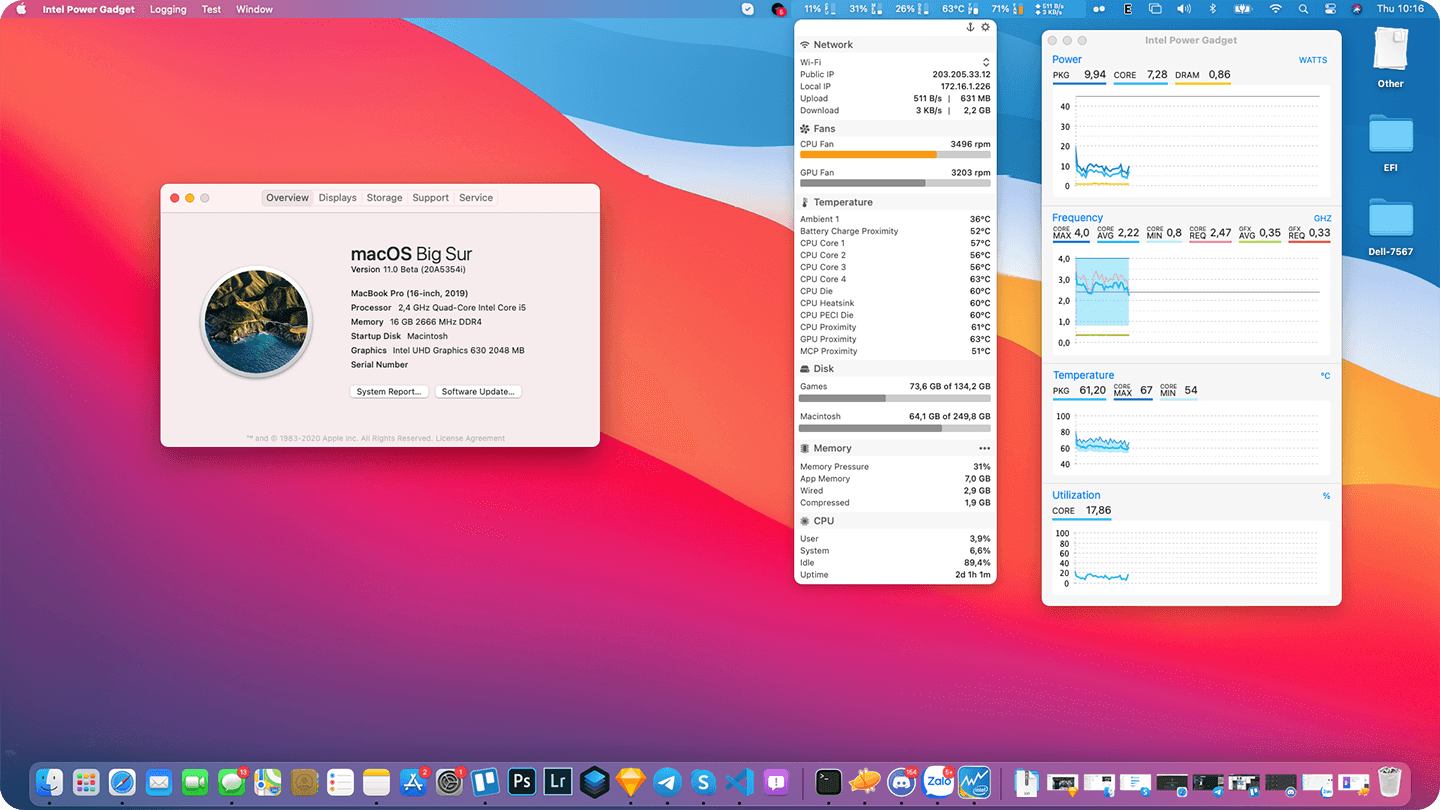
Task: Select the Overview tab
Action: pyautogui.click(x=287, y=198)
